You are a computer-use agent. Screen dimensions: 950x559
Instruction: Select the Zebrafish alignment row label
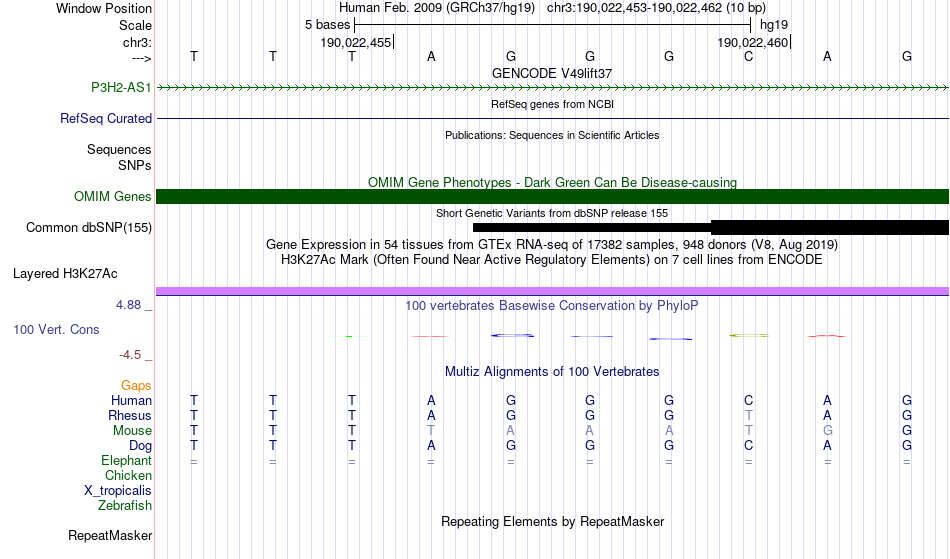pos(125,506)
